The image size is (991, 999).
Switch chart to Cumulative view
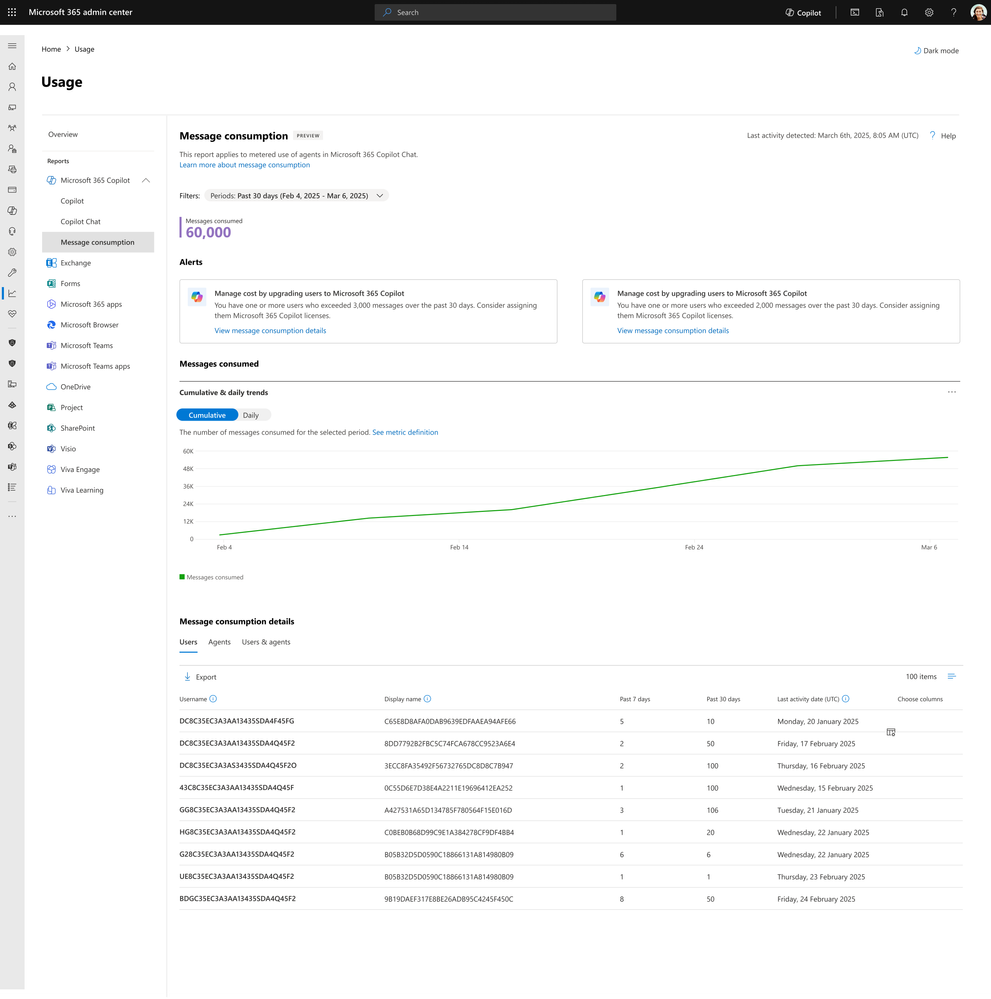pos(207,415)
